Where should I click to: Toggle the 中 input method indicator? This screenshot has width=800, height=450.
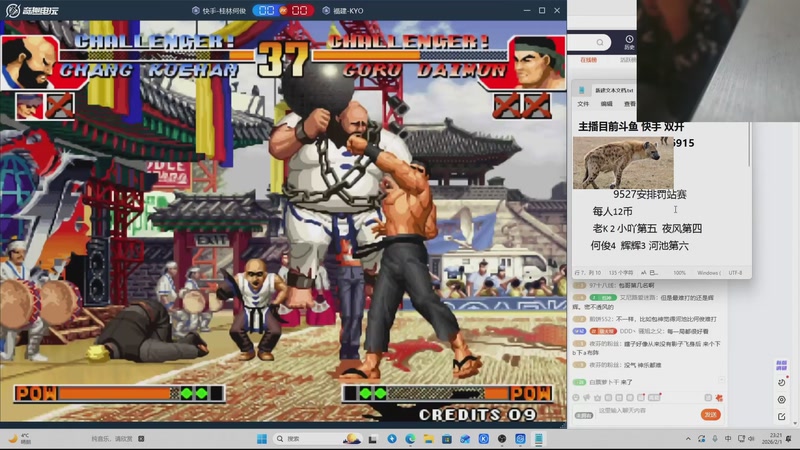tap(728, 439)
